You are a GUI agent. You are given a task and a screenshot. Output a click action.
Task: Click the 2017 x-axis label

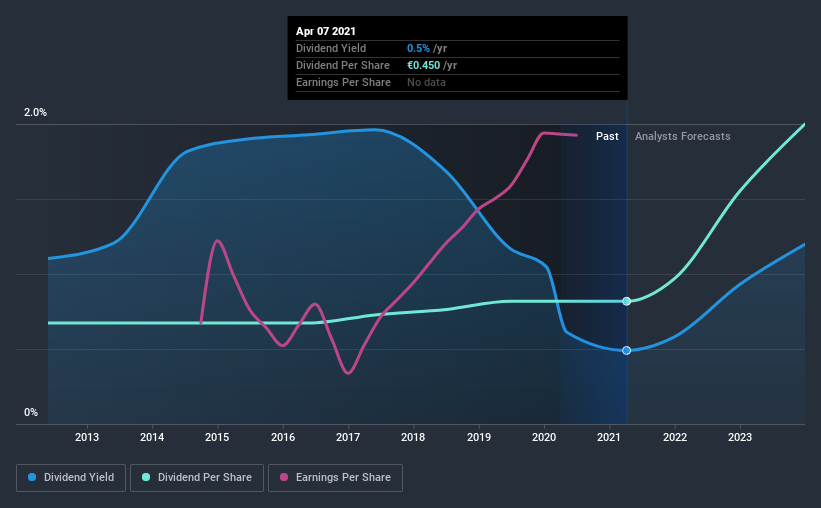click(348, 437)
